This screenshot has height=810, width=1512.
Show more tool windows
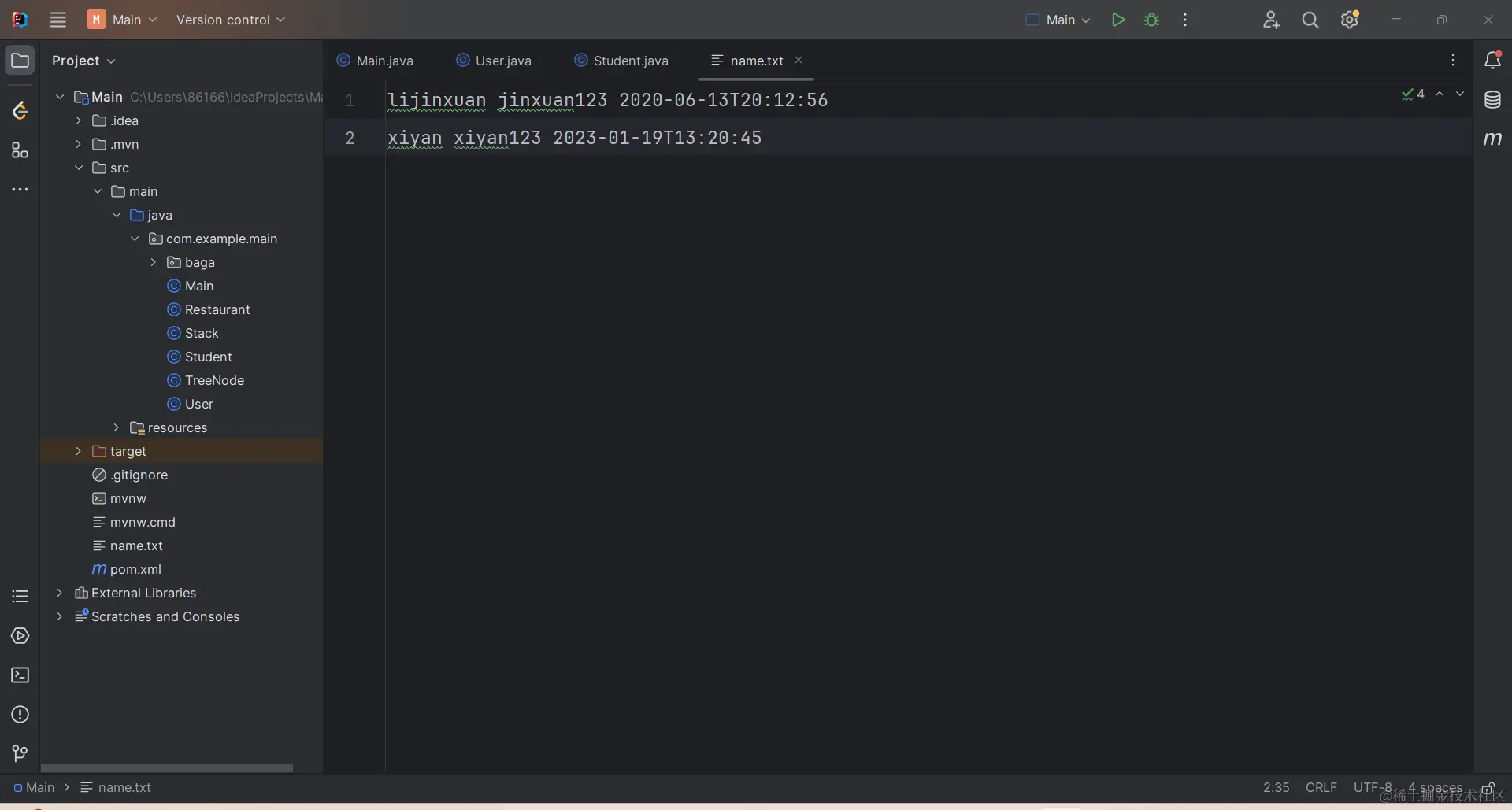click(20, 190)
